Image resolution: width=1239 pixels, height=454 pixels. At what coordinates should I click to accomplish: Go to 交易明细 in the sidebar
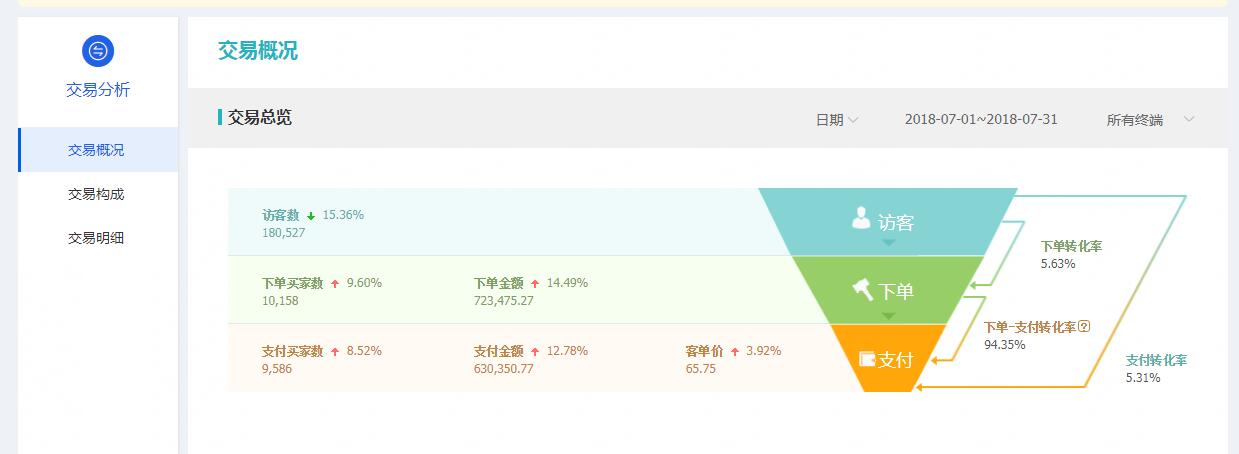pyautogui.click(x=96, y=238)
